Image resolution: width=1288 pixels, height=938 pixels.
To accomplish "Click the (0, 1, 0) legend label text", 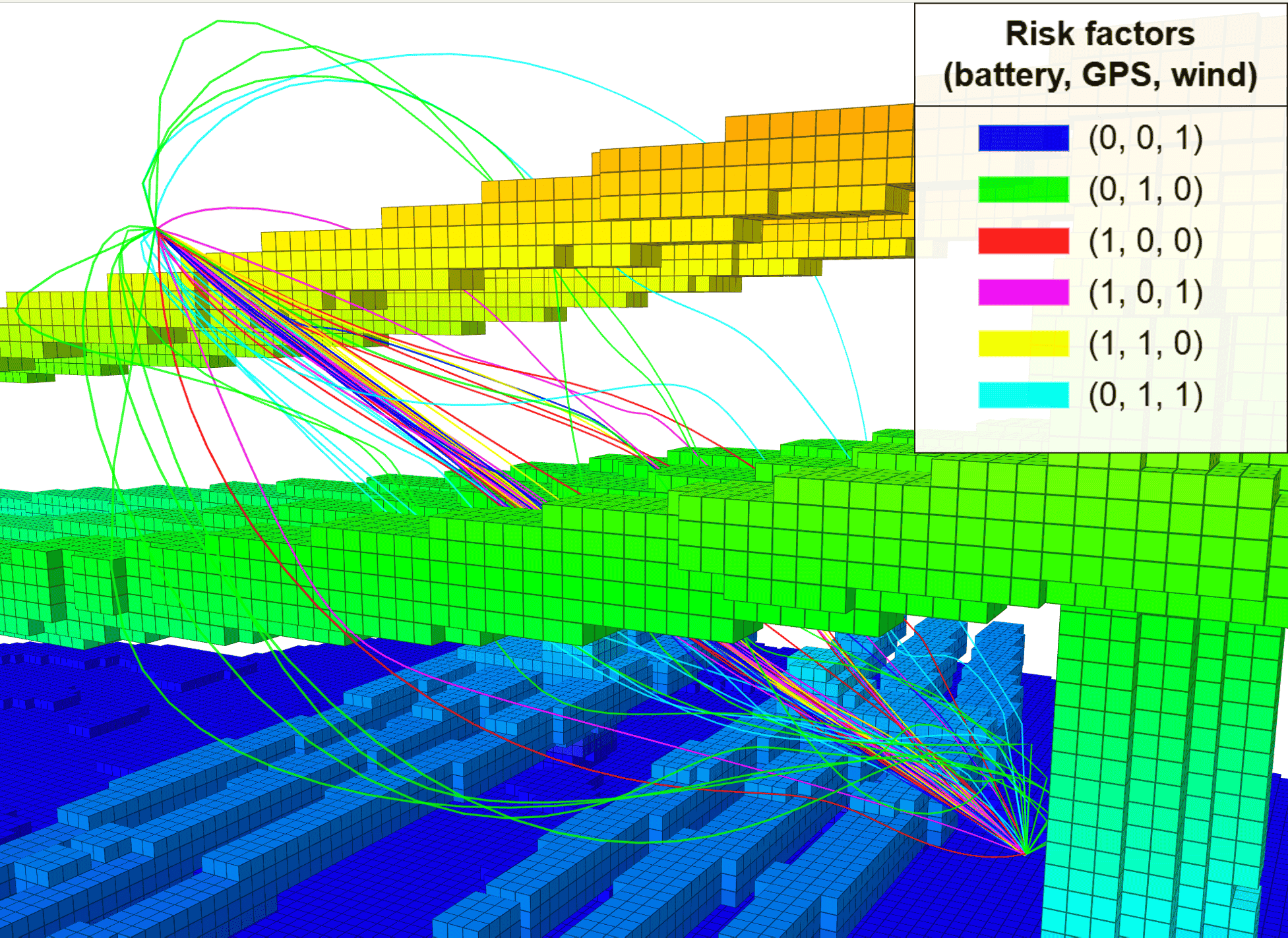I will (x=1146, y=190).
